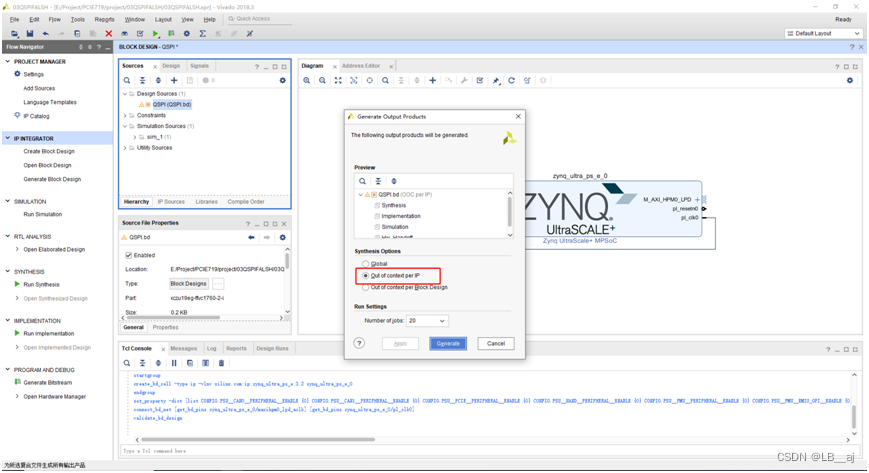Click the green Run play toolbar icon
The image size is (869, 473).
point(156,34)
